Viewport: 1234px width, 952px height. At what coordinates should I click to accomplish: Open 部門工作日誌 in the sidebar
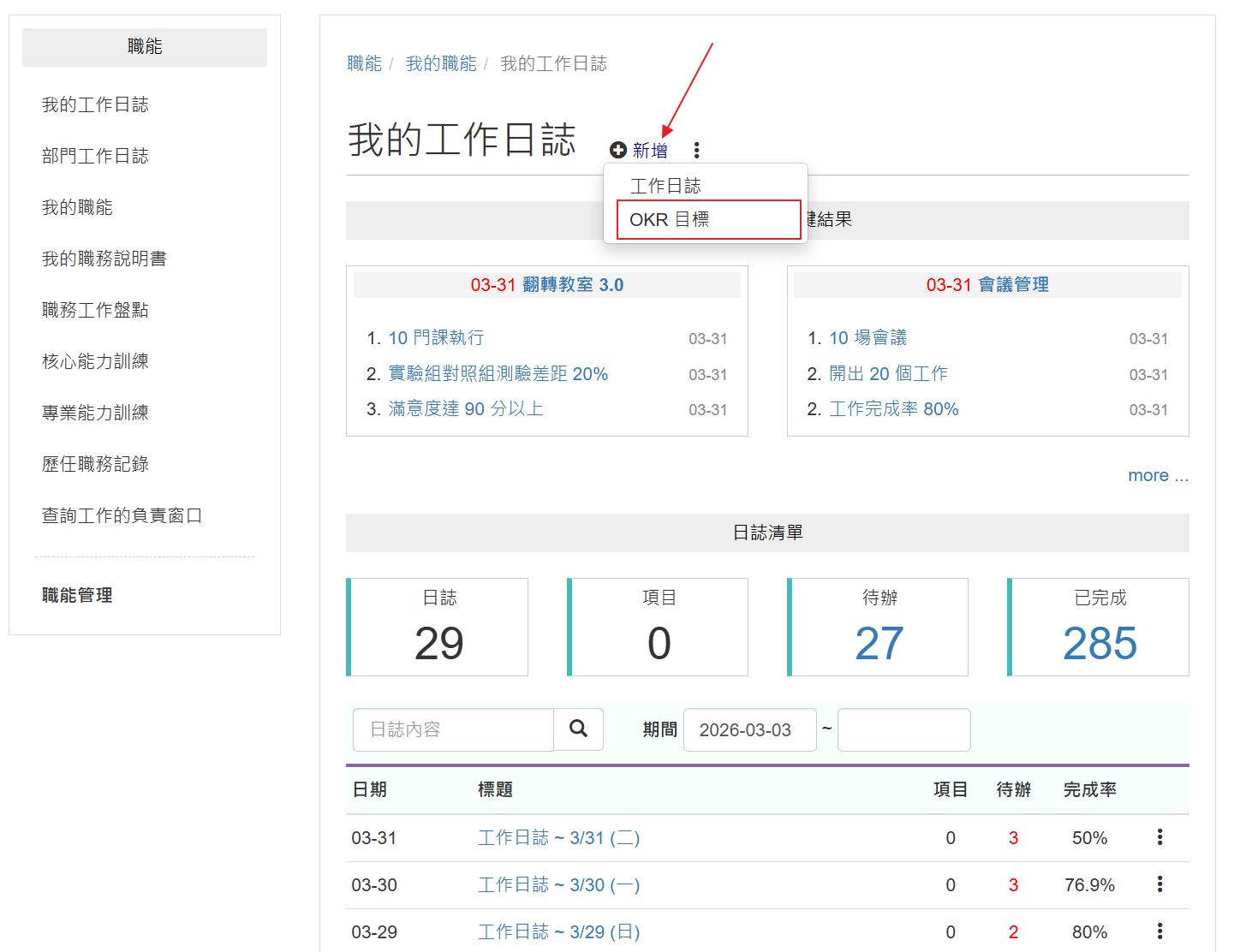point(95,156)
